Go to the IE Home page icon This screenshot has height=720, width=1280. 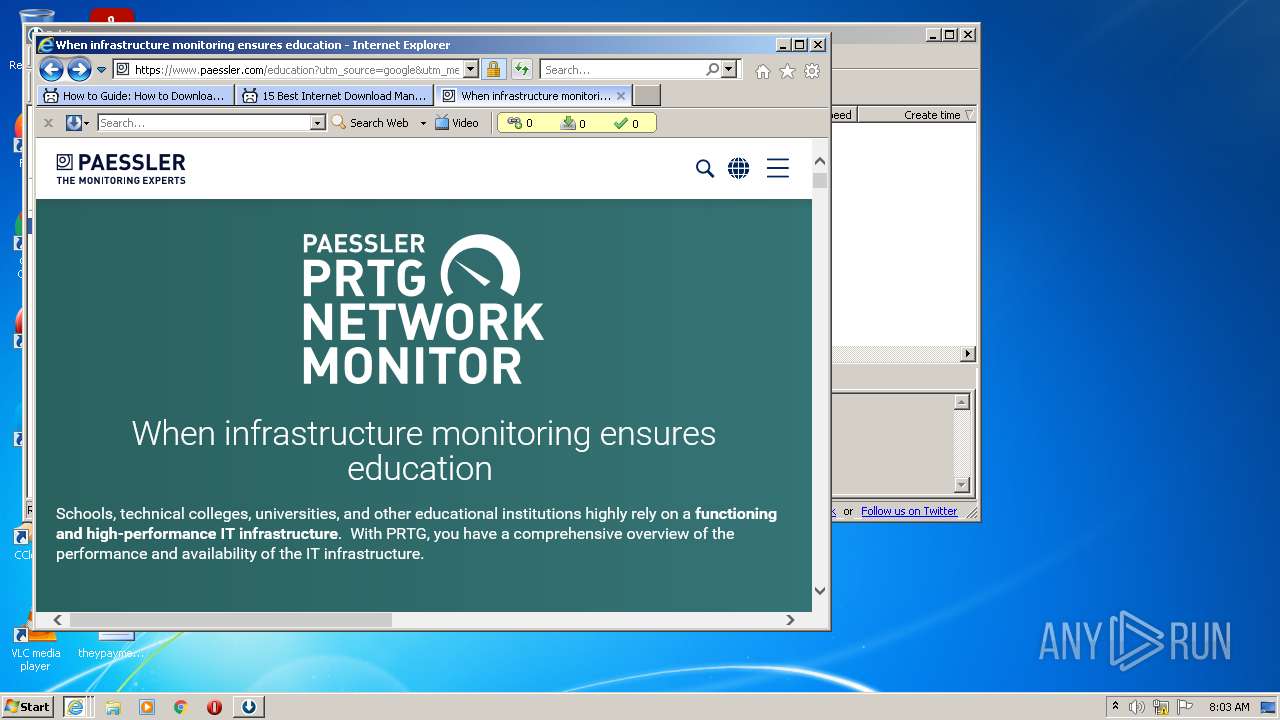(x=763, y=71)
